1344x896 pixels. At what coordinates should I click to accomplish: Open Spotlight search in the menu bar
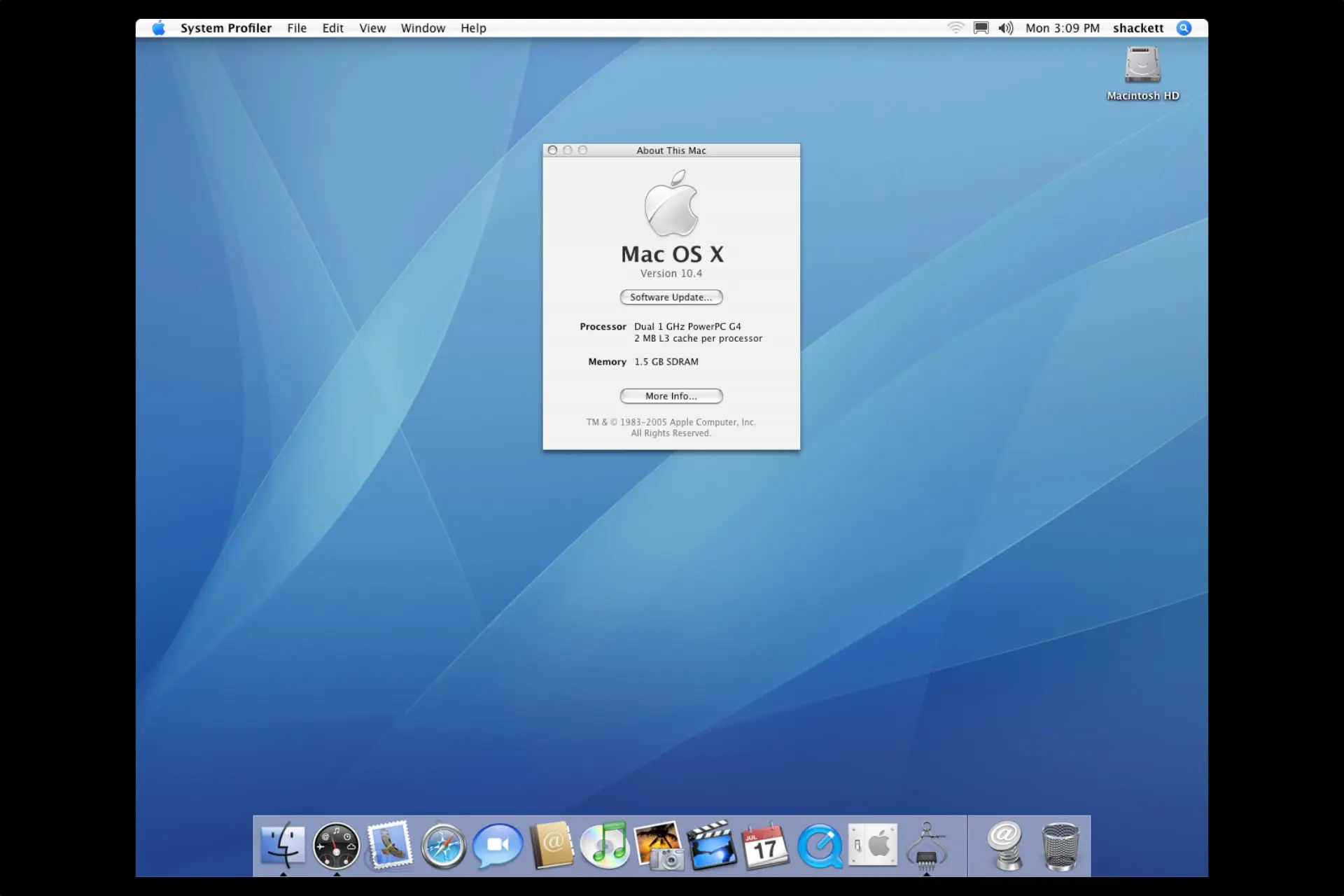click(1184, 28)
